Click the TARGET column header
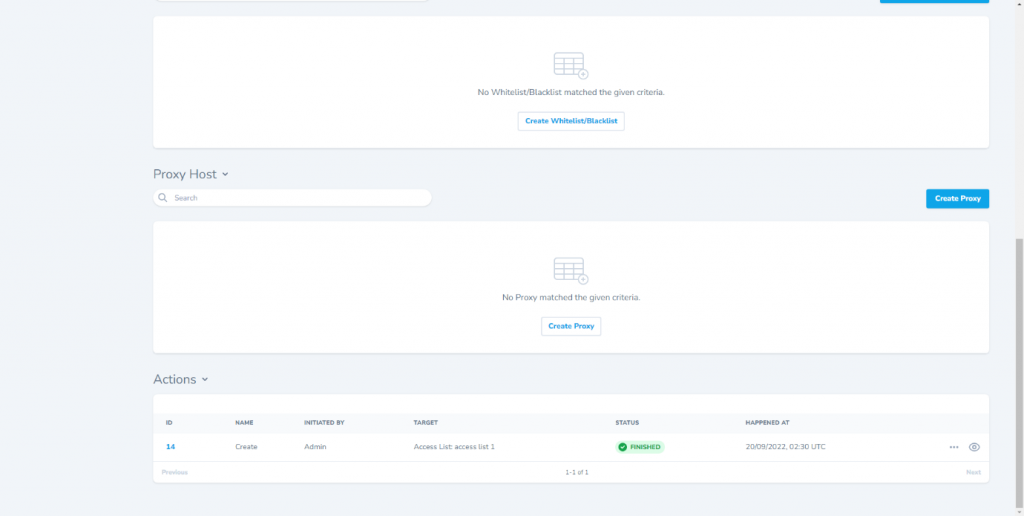 425,423
